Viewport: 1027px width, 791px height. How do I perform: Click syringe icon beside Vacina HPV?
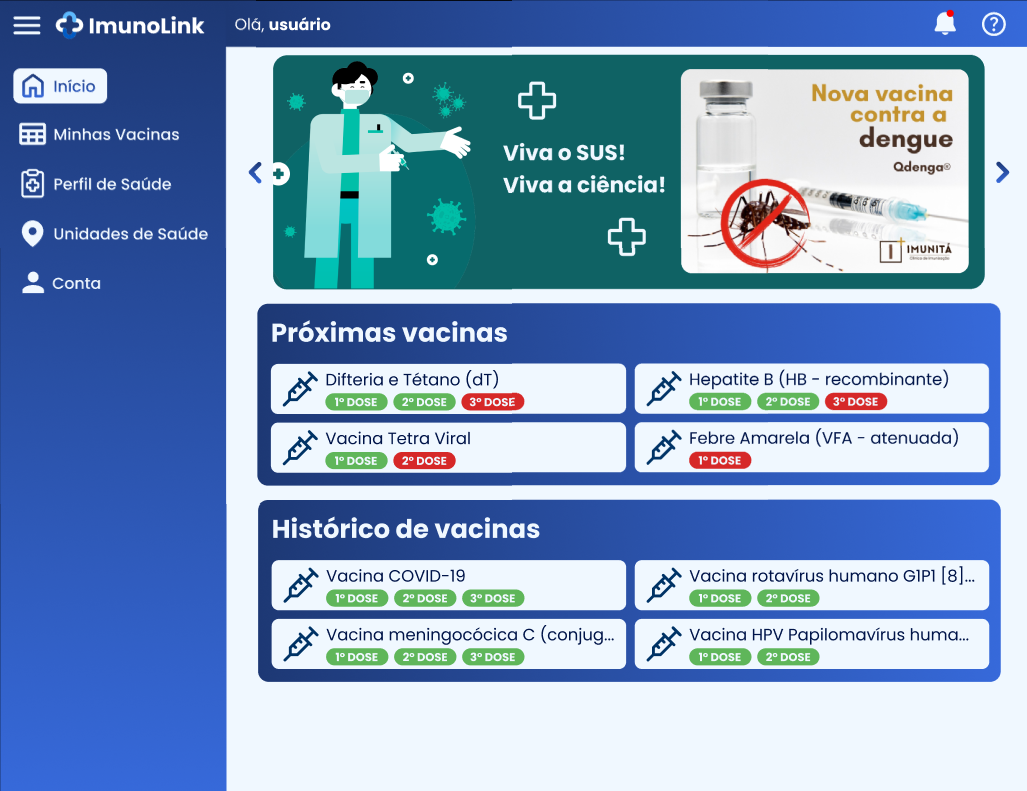pyautogui.click(x=663, y=644)
